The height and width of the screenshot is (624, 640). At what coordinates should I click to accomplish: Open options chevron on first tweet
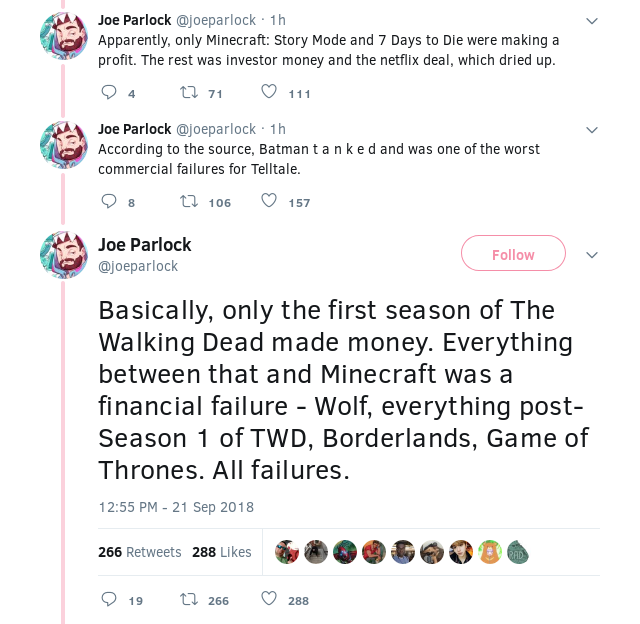point(591,21)
